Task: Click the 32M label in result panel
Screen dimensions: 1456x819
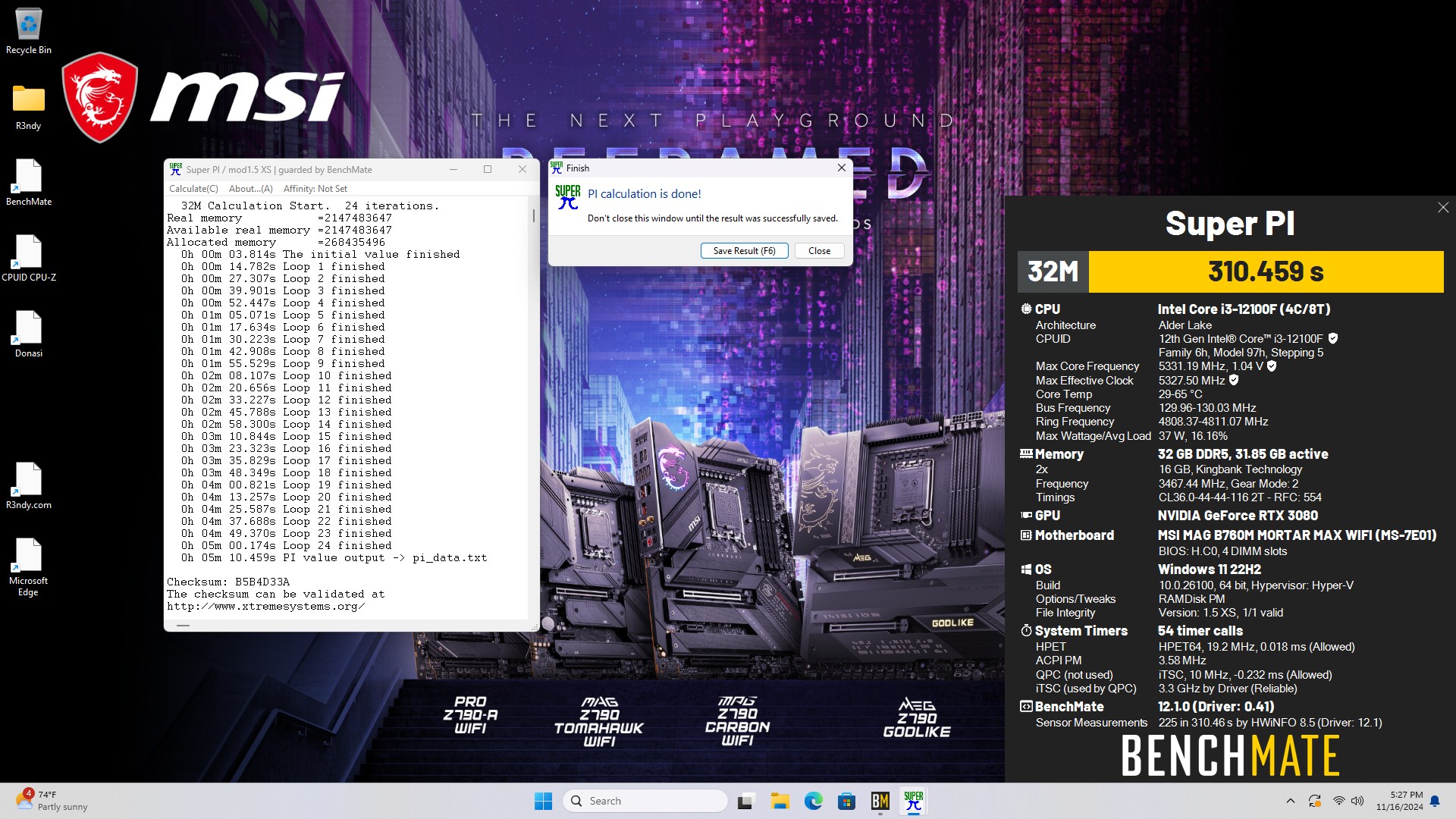Action: 1053,271
